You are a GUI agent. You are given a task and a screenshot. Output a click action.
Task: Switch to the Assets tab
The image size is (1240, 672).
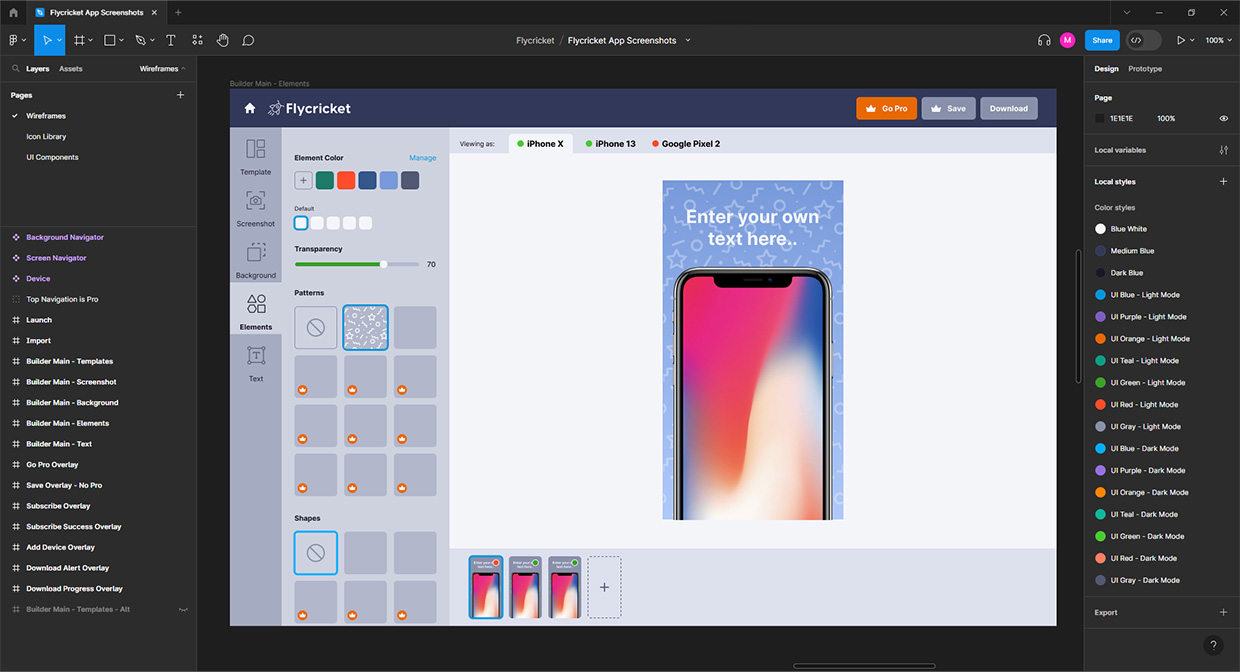71,69
